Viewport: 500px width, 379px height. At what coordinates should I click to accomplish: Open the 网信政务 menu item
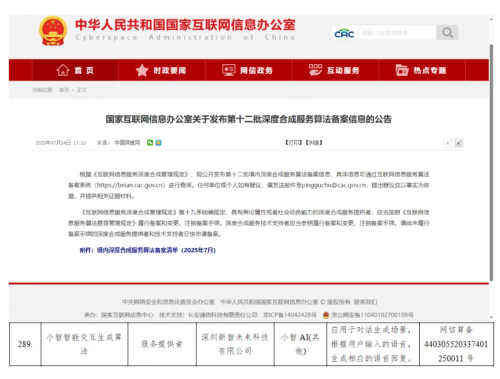248,70
